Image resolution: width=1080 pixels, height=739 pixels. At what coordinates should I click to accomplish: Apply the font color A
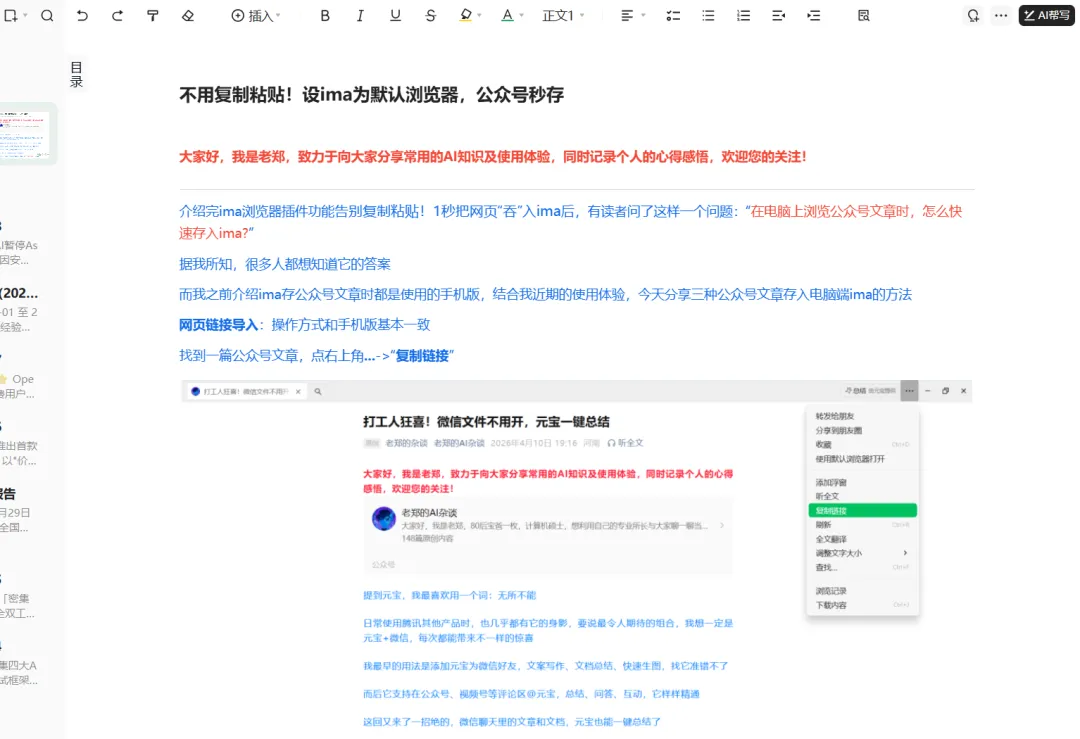pyautogui.click(x=508, y=15)
